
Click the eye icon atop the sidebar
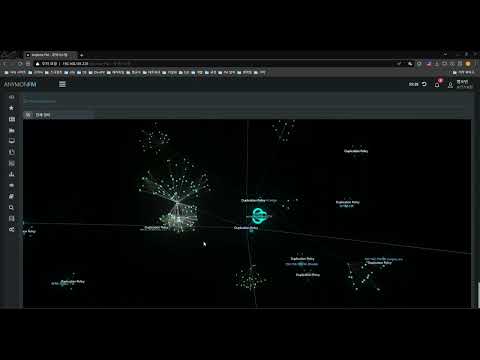pos(12,97)
